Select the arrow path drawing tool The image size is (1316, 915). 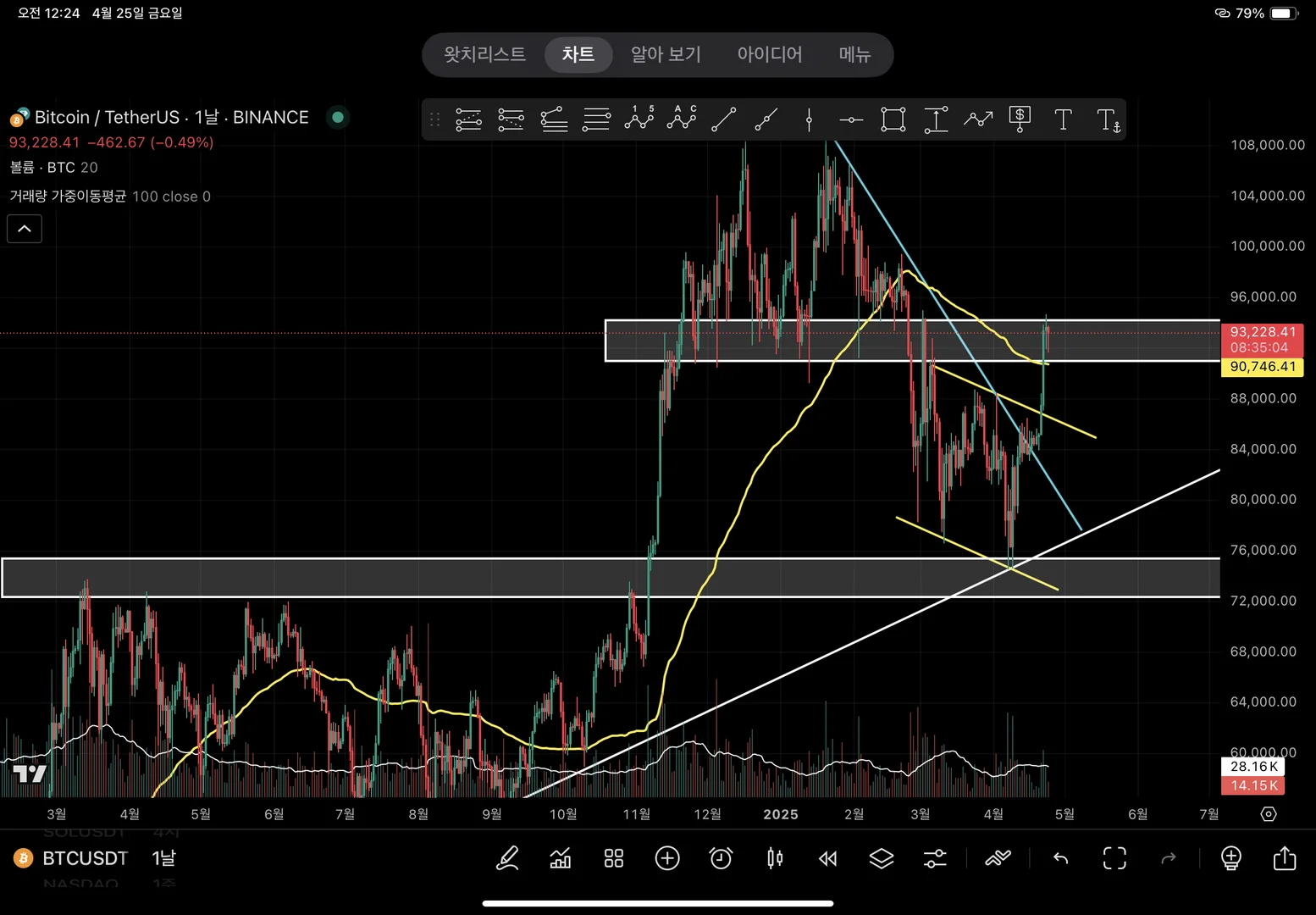tap(978, 119)
